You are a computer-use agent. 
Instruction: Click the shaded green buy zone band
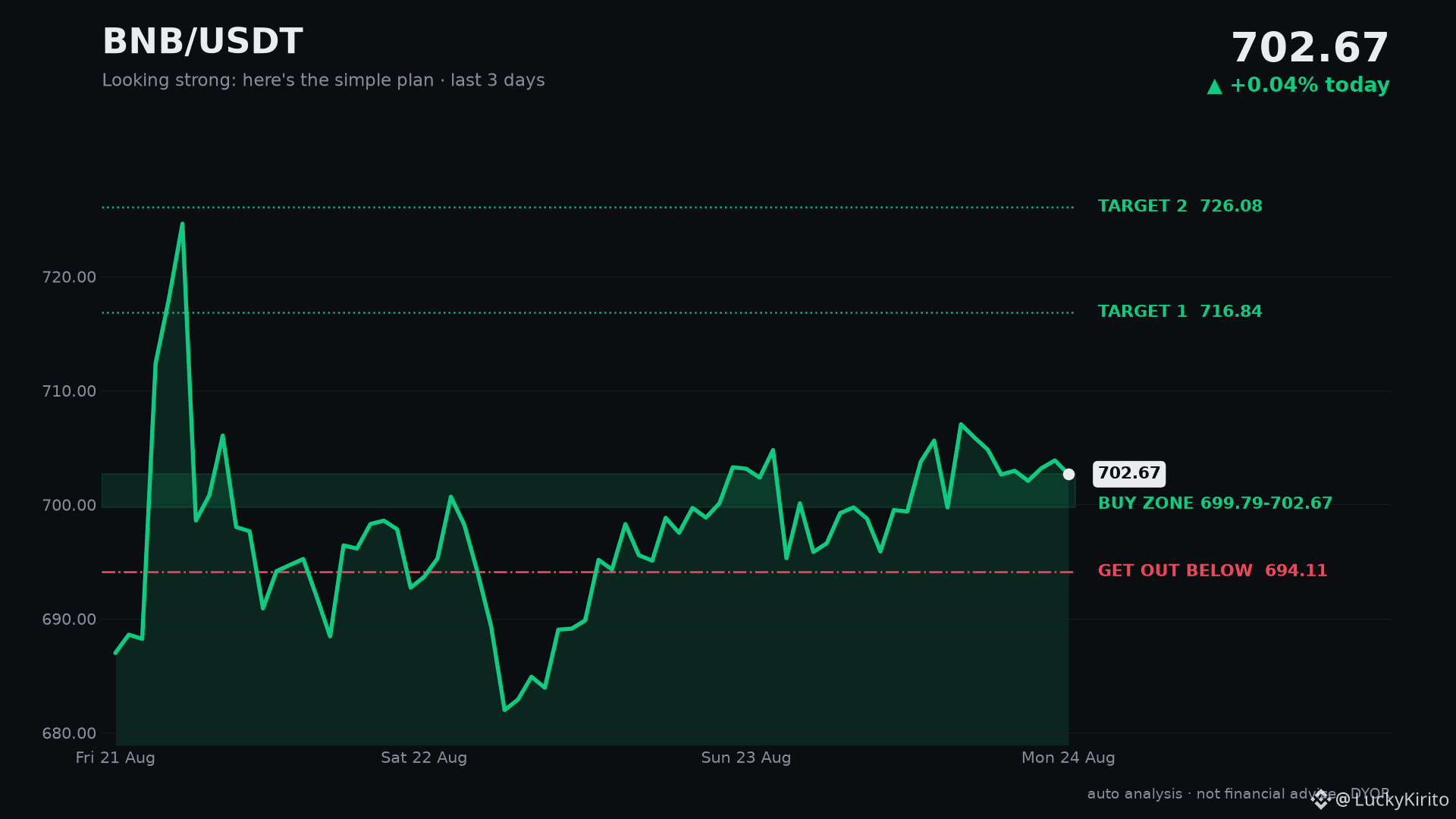pyautogui.click(x=588, y=491)
